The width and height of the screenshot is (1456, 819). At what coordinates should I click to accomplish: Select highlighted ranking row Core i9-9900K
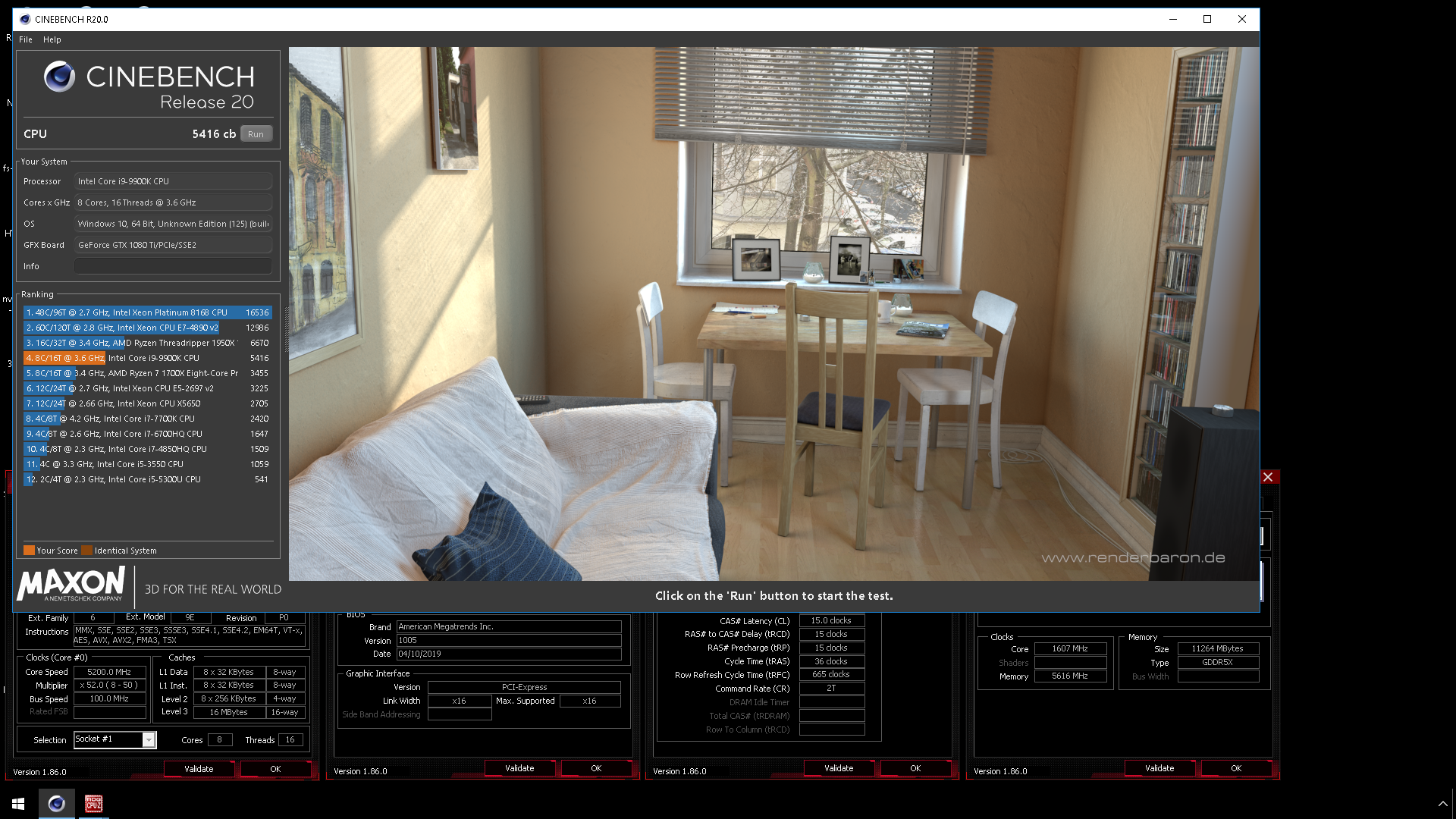coord(147,358)
